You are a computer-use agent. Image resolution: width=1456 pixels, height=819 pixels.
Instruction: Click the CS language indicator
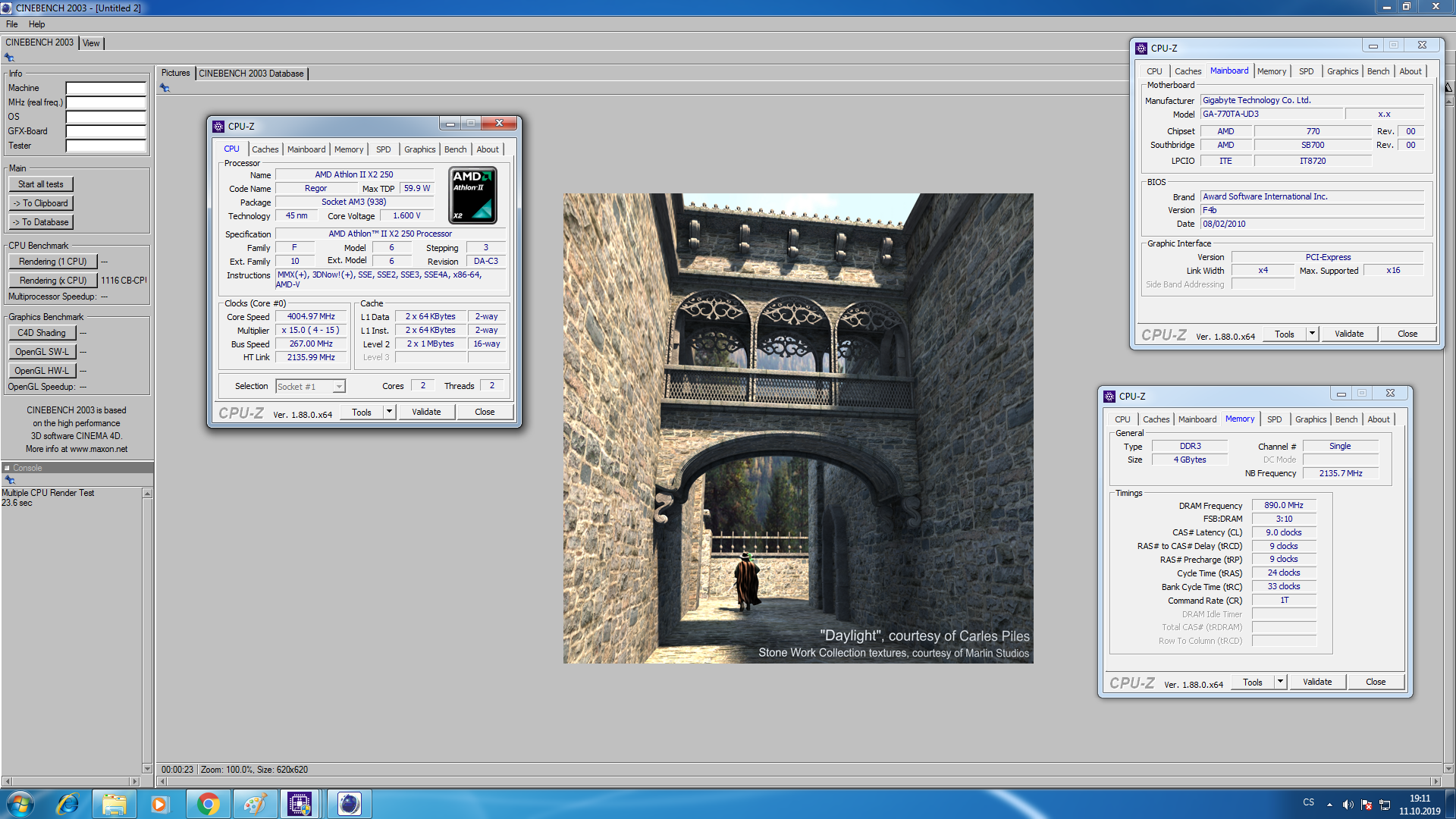tap(1309, 802)
